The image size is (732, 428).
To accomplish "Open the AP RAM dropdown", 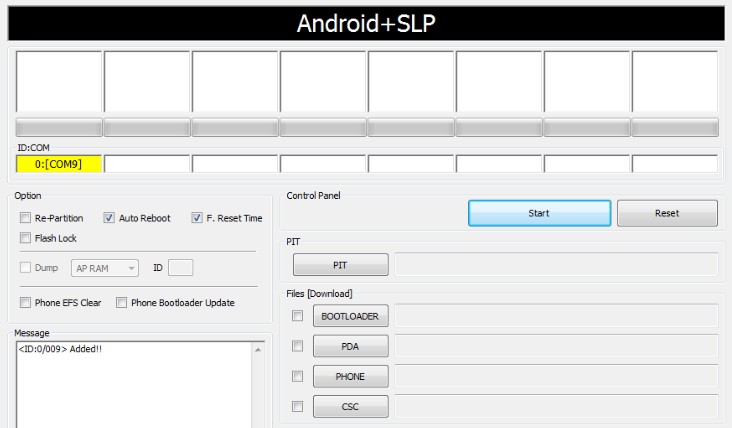I will coord(105,268).
